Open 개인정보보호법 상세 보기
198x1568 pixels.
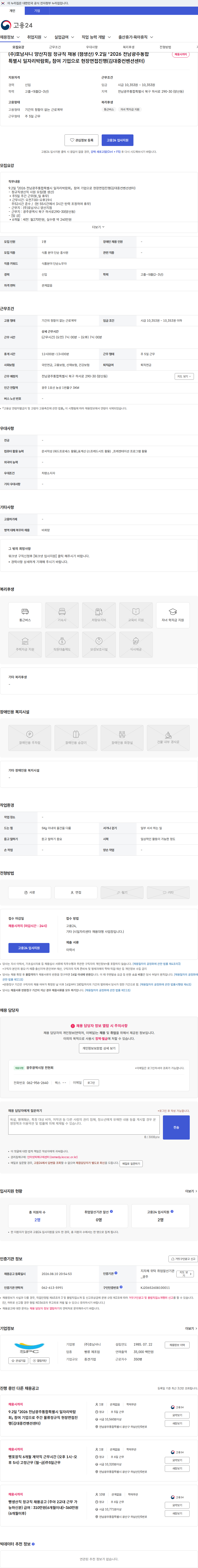pos(99,1048)
